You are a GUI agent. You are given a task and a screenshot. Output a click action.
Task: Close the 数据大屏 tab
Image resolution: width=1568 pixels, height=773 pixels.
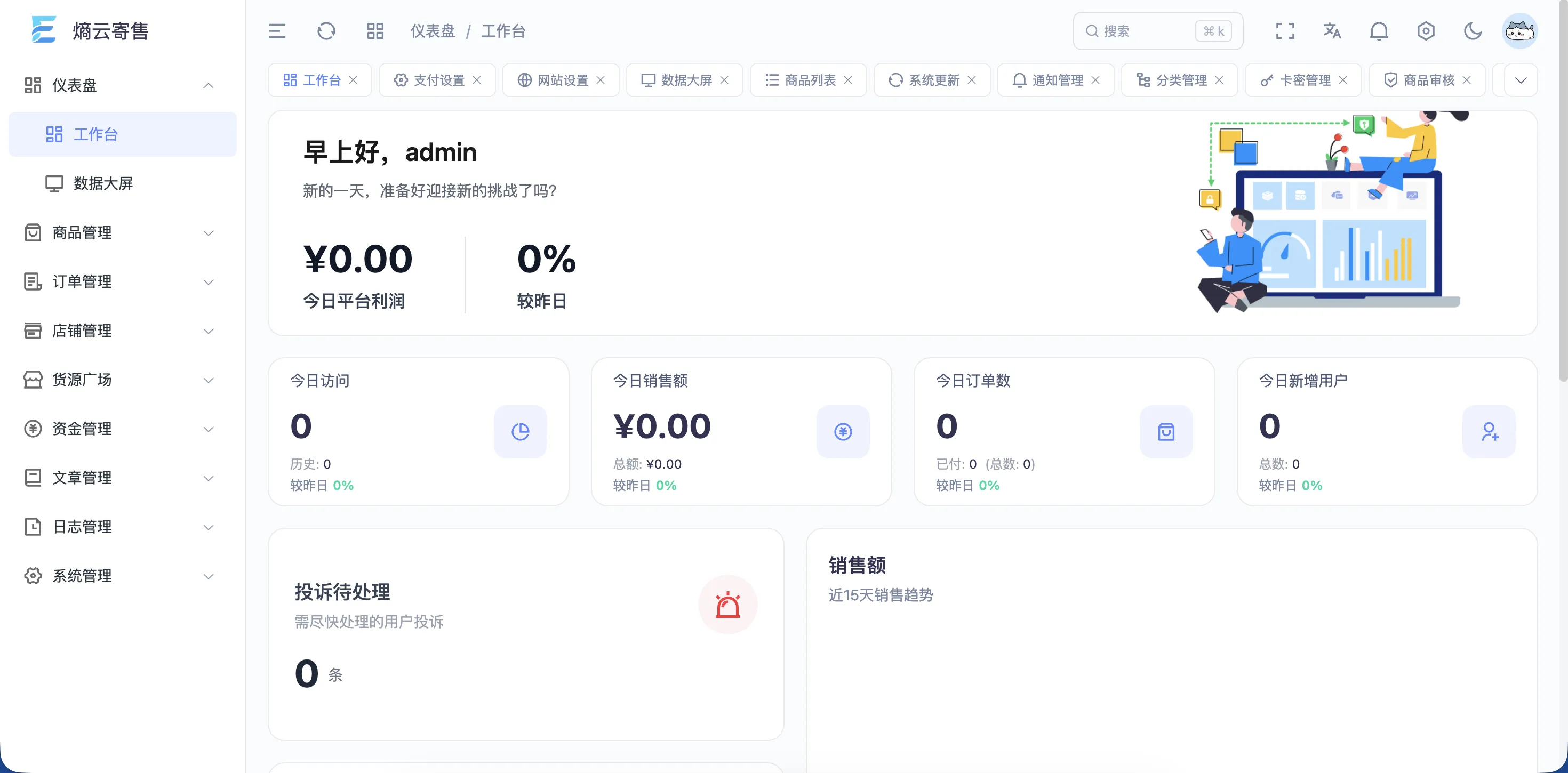tap(724, 80)
